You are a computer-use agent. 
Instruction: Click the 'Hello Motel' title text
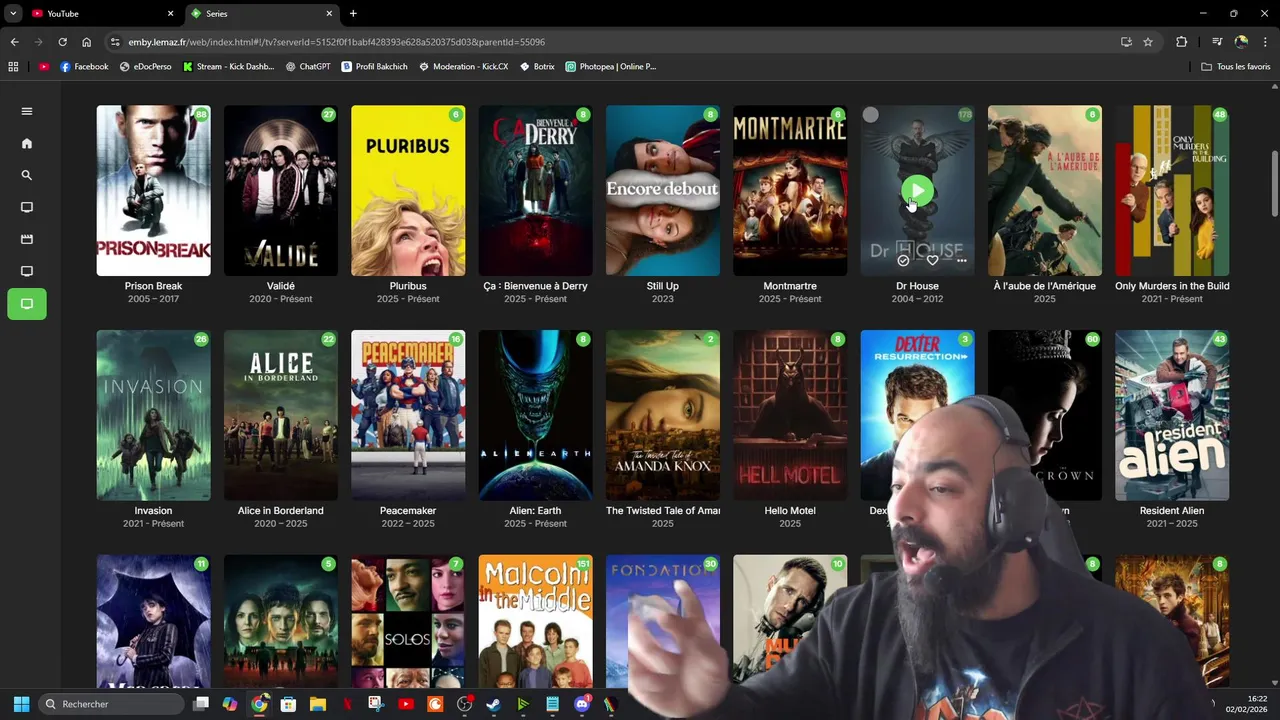click(x=790, y=511)
